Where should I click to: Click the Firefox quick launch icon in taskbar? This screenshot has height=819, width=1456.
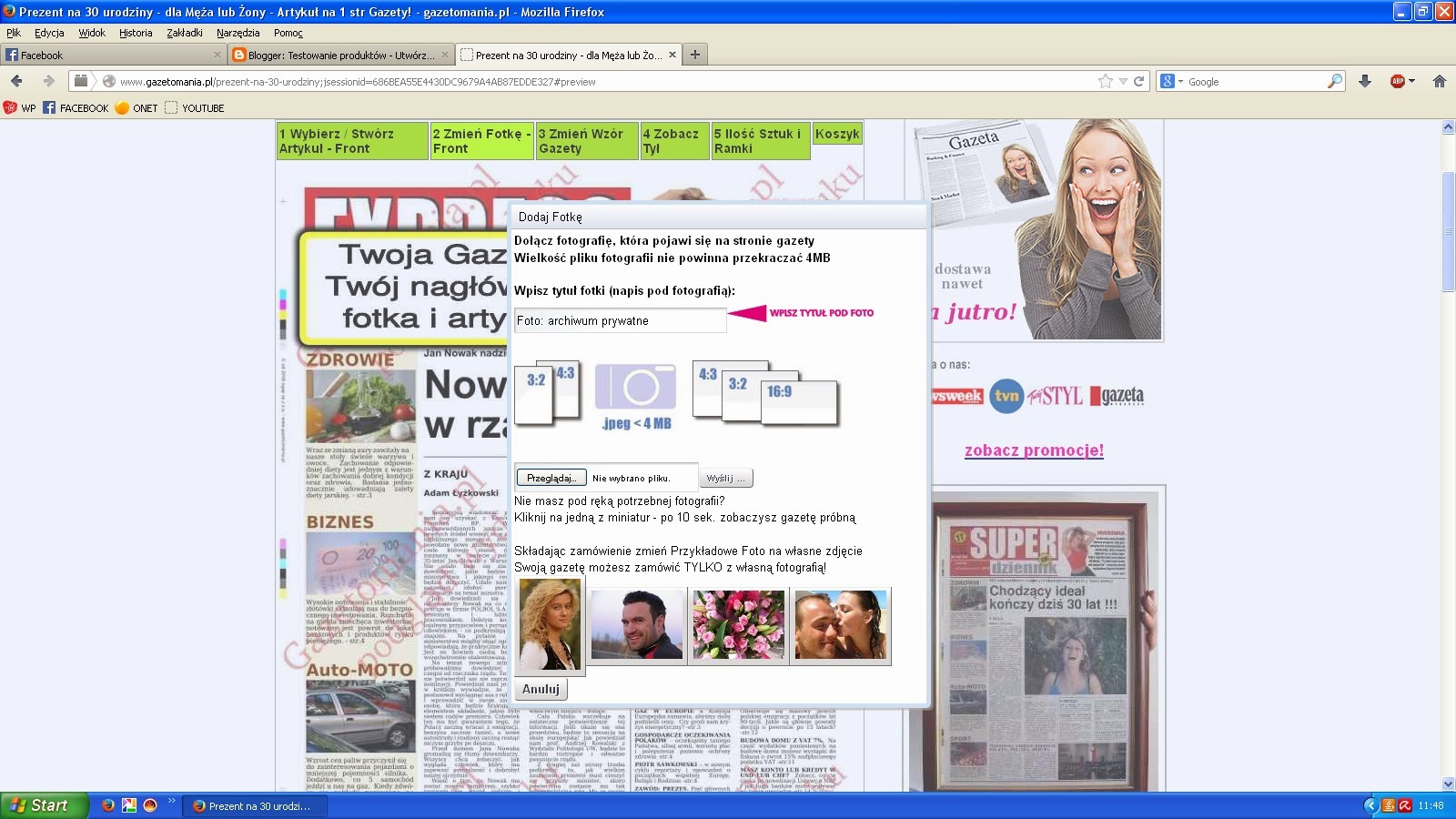pyautogui.click(x=108, y=805)
